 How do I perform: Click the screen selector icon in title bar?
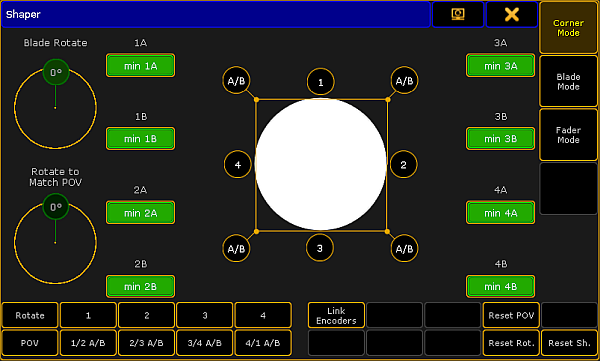click(x=458, y=15)
